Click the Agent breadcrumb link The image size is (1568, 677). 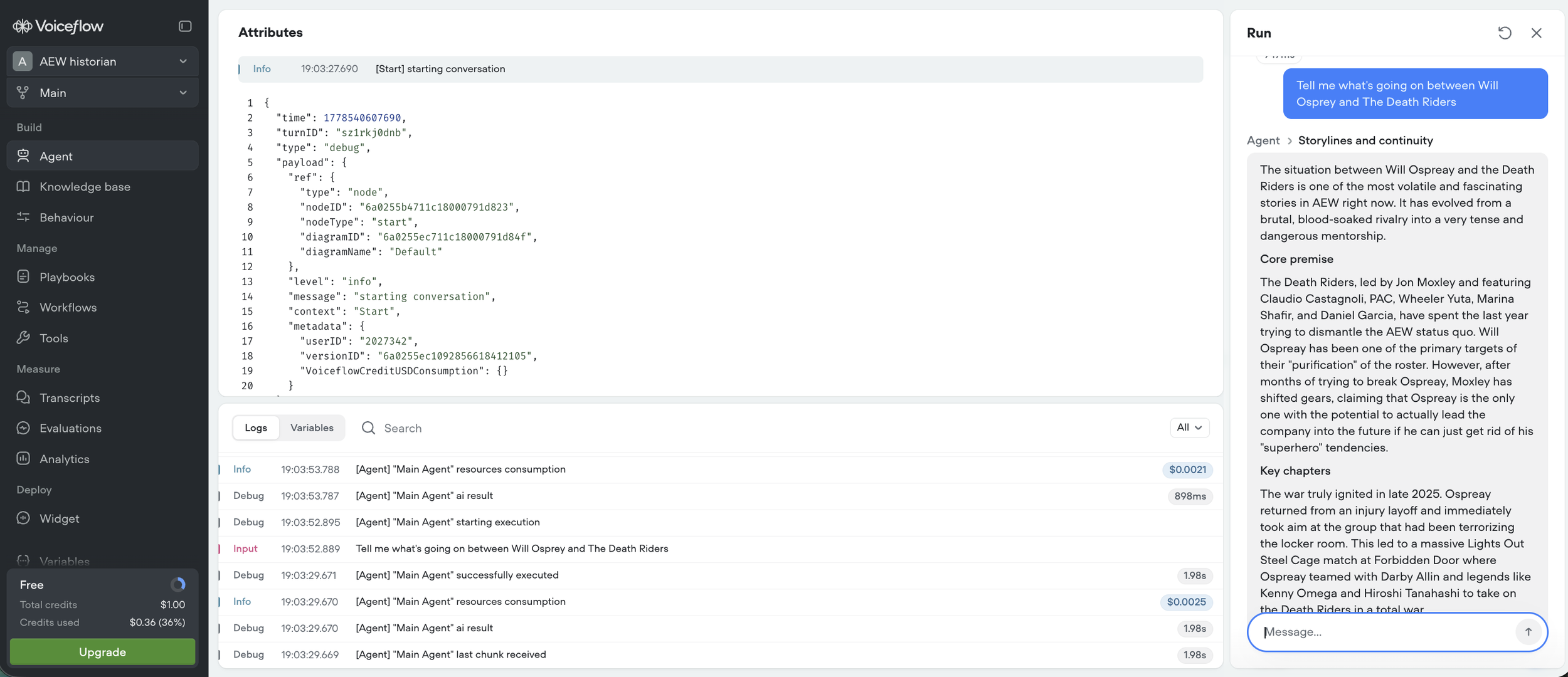[x=1263, y=140]
